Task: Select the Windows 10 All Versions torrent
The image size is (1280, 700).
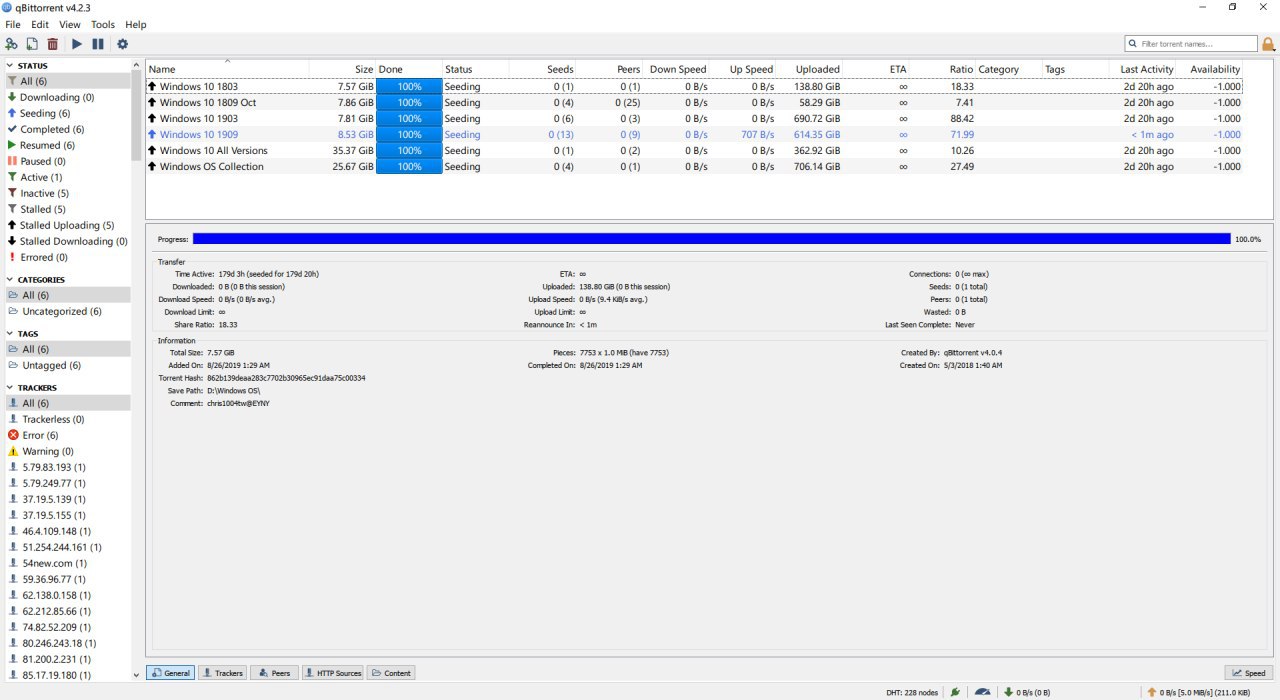Action: (694, 151)
